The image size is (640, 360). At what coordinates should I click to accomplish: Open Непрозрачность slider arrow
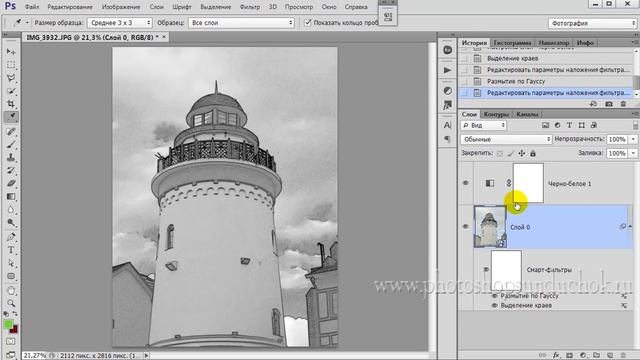pos(633,139)
